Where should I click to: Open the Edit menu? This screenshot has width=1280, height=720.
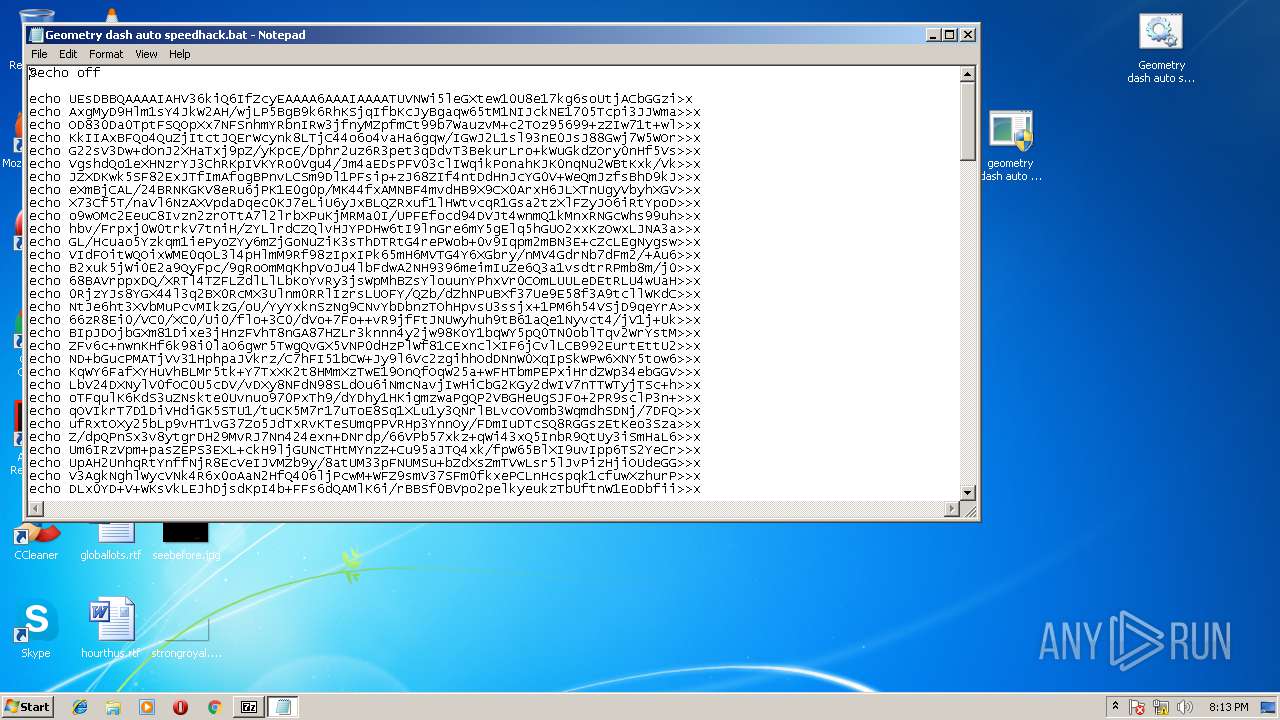point(68,54)
